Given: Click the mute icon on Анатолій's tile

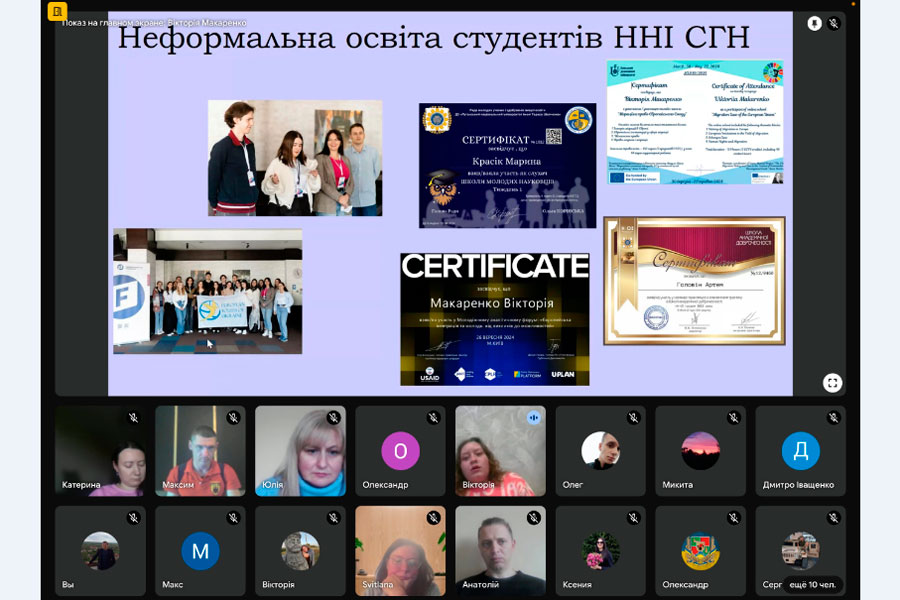Looking at the screenshot, I should pos(533,518).
